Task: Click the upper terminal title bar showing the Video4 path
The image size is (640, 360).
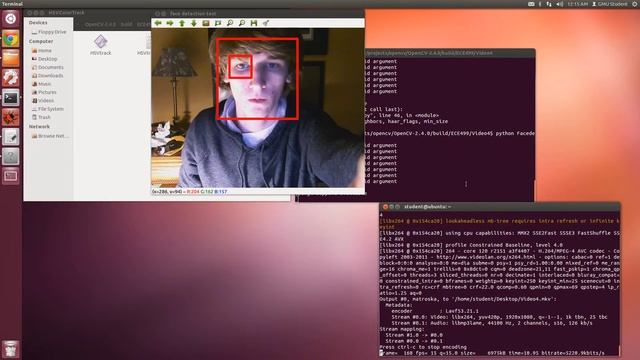Action: point(450,53)
